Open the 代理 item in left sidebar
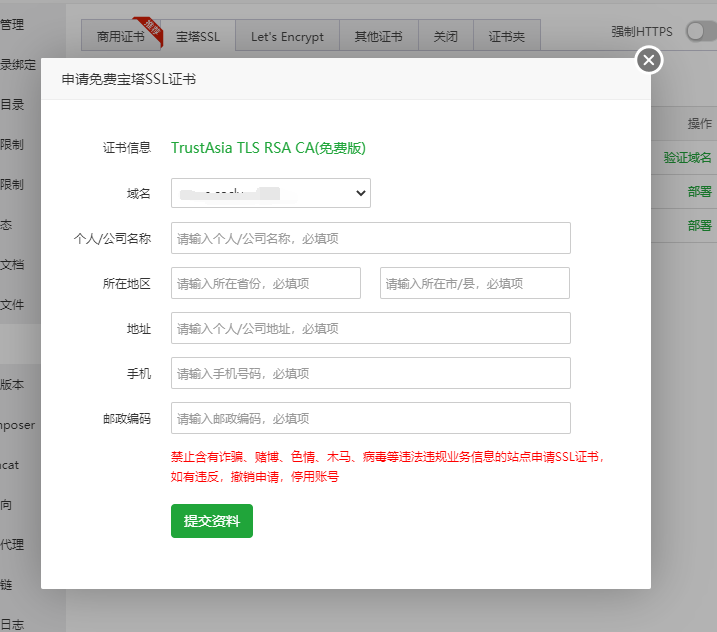Image resolution: width=717 pixels, height=632 pixels. point(12,545)
